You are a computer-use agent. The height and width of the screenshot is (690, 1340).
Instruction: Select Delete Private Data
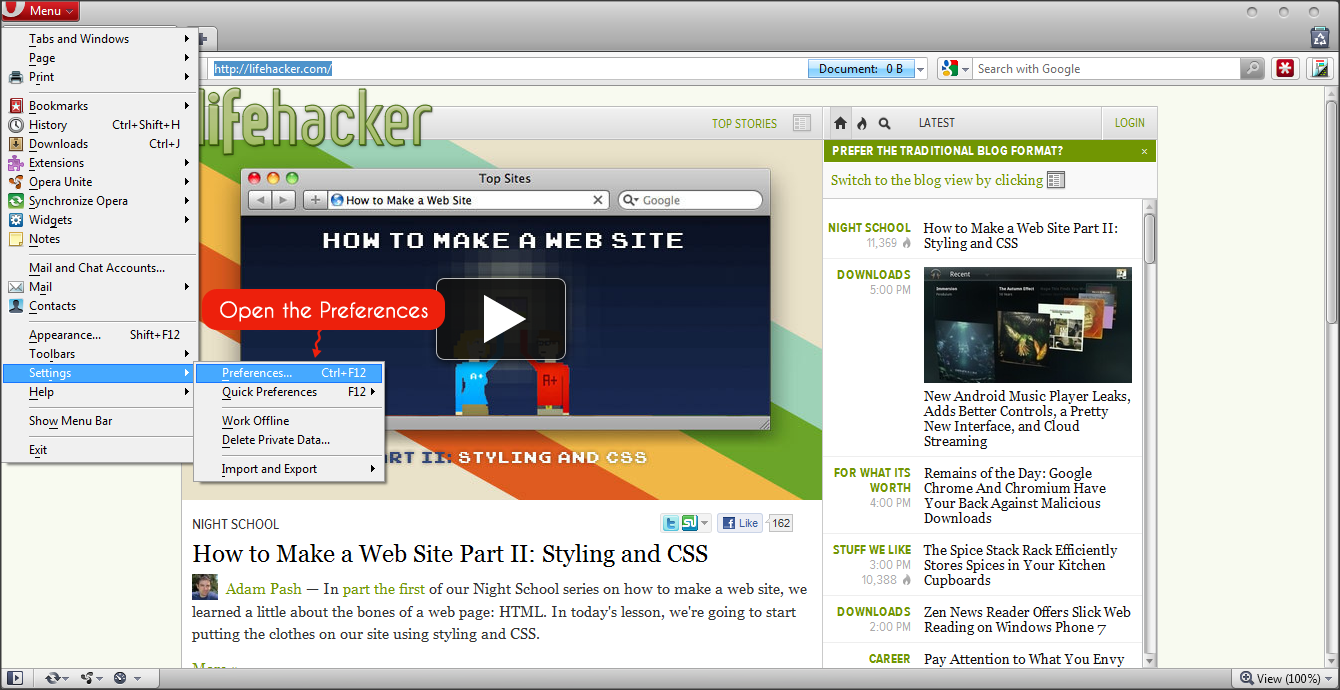point(289,440)
